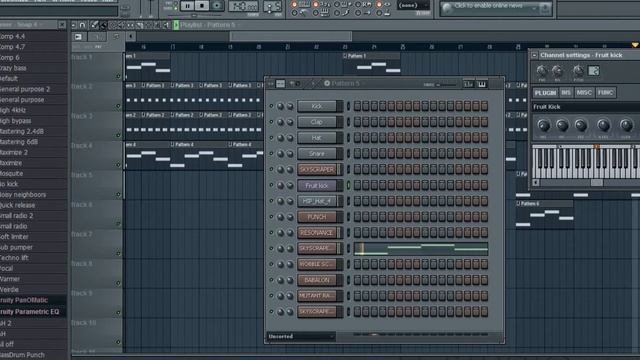Adjust the swing slider in step sequencer

[x=445, y=84]
